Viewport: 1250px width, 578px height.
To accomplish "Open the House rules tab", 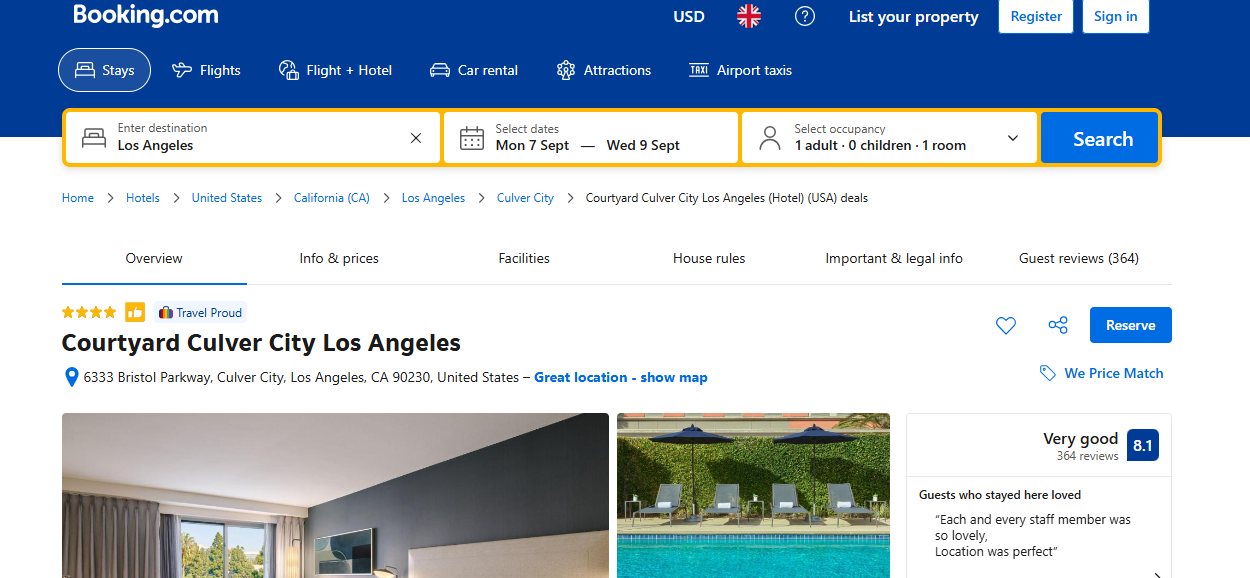I will 709,258.
